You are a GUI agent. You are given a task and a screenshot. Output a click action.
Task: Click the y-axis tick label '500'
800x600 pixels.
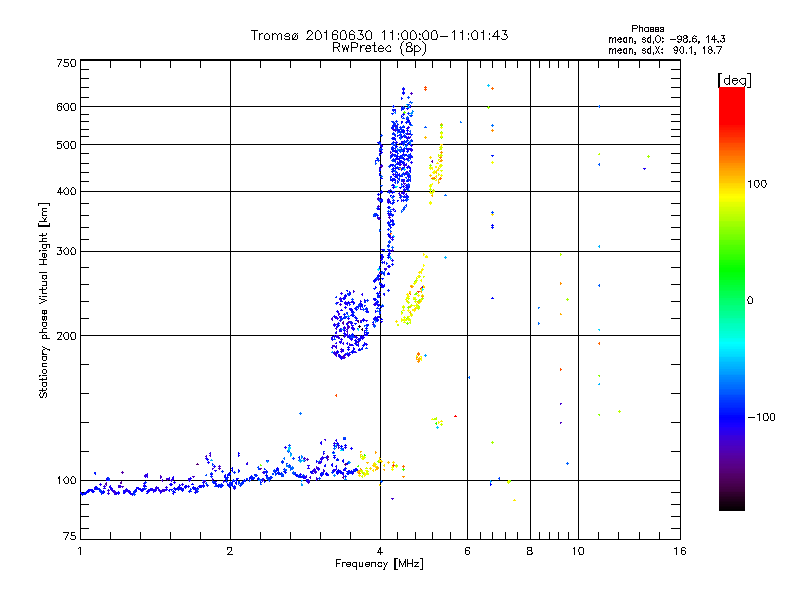(x=66, y=145)
